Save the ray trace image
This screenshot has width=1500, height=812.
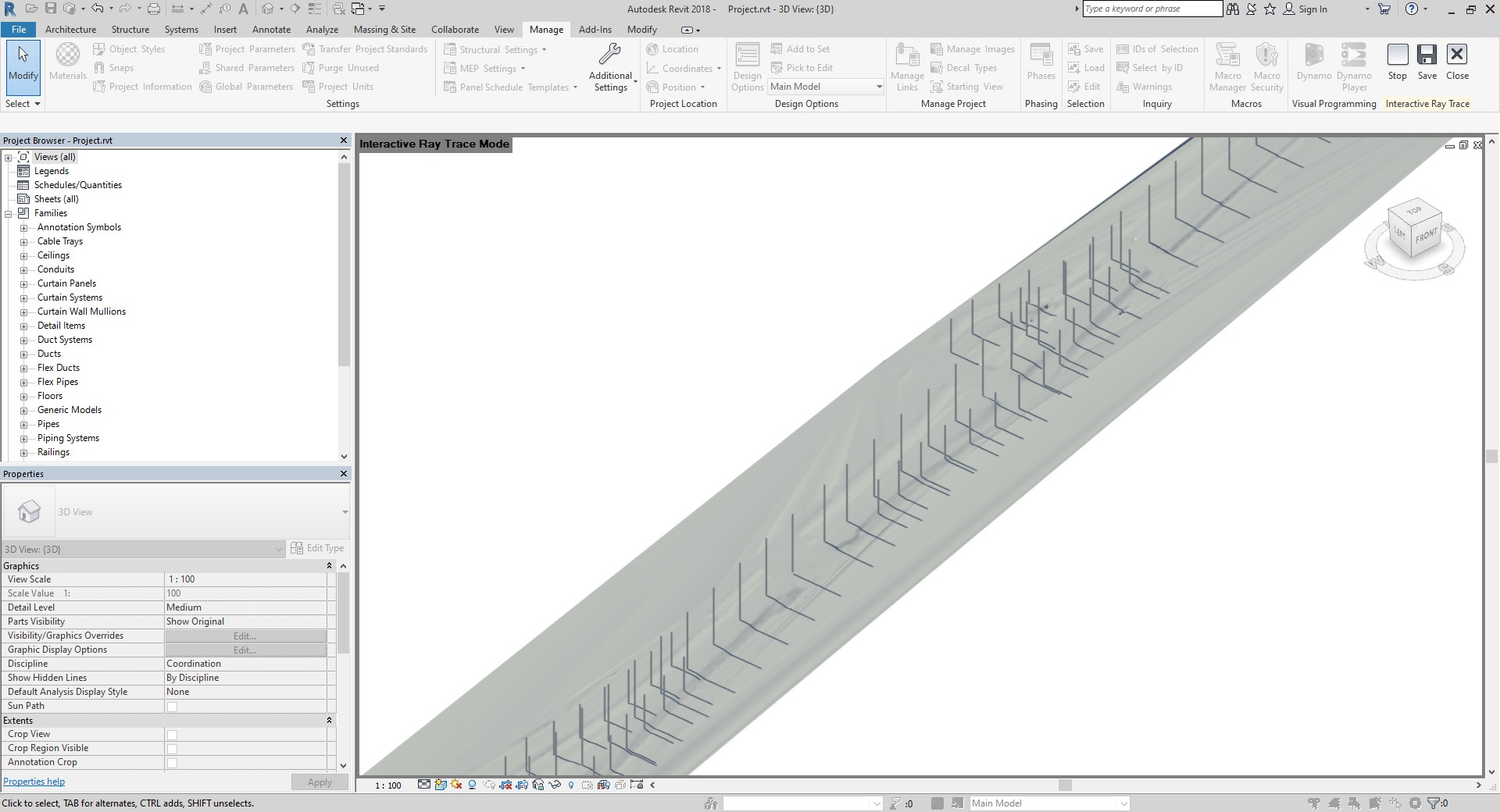coord(1427,62)
